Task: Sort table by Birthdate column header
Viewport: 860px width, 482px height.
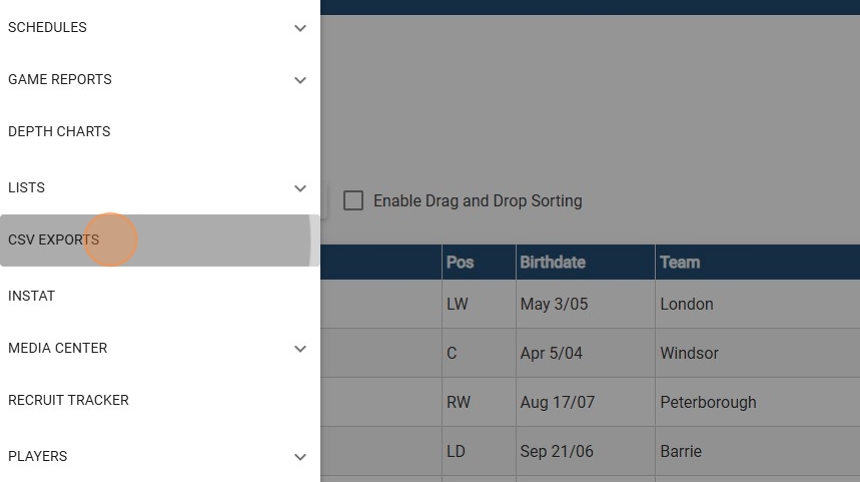Action: 553,262
